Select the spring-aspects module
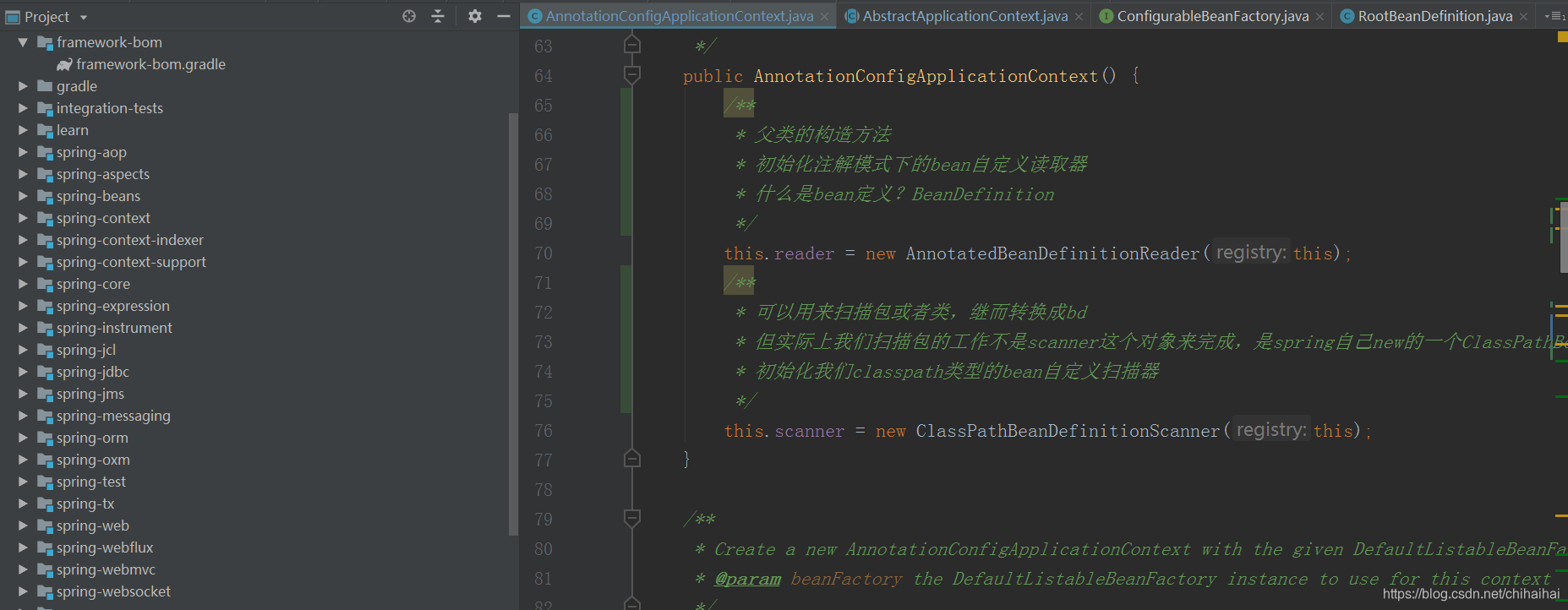Screen dimensions: 1568x610 pos(103,174)
